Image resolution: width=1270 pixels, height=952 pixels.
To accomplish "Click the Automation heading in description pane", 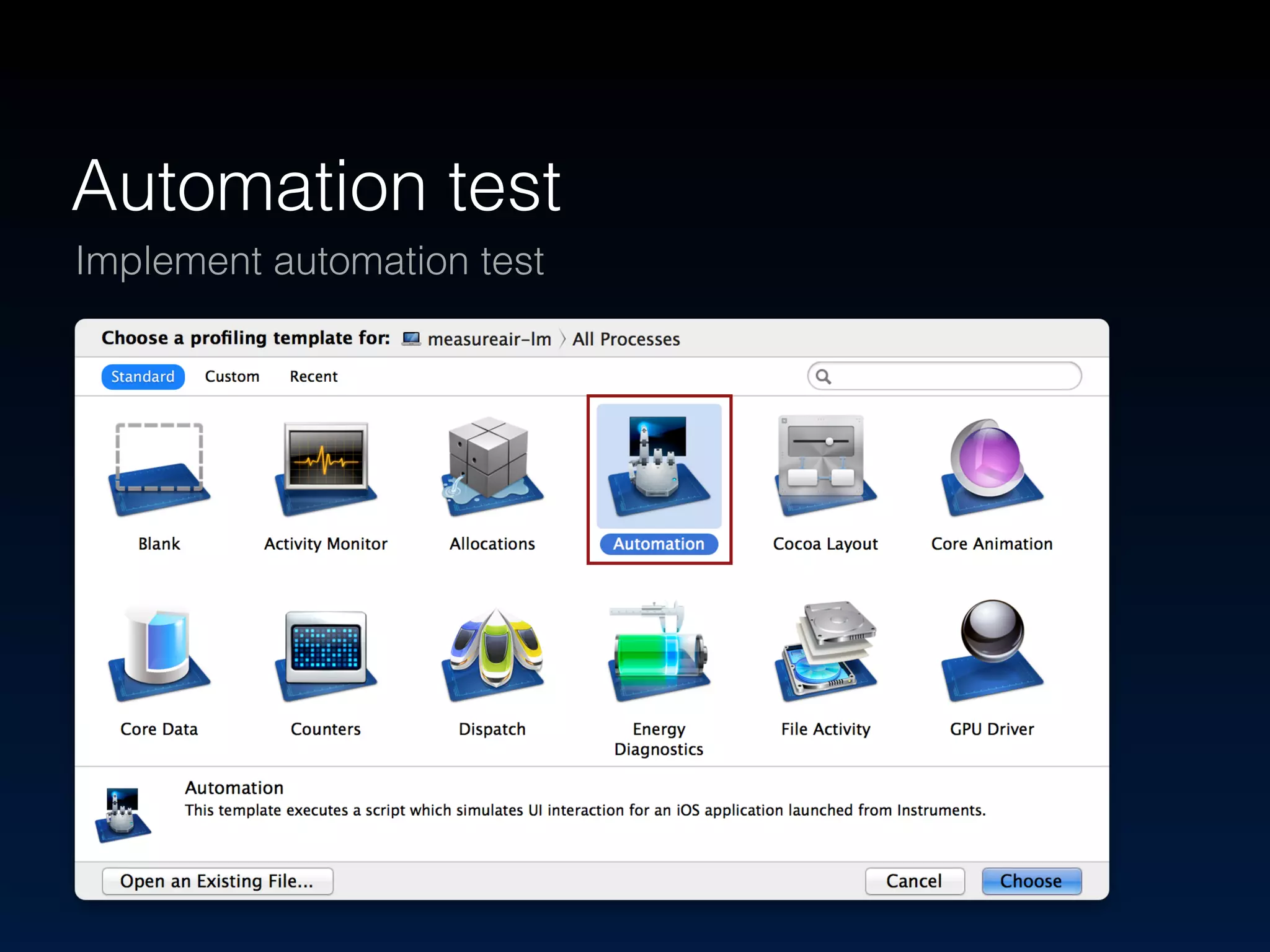I will pyautogui.click(x=234, y=788).
